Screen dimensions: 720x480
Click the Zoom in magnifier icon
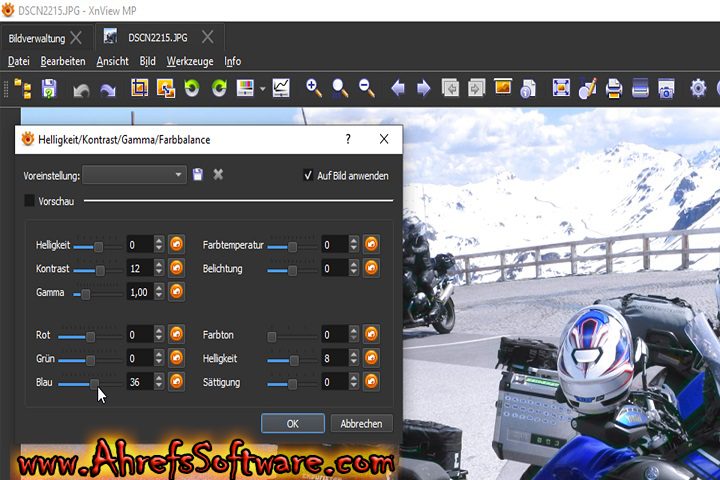point(314,89)
